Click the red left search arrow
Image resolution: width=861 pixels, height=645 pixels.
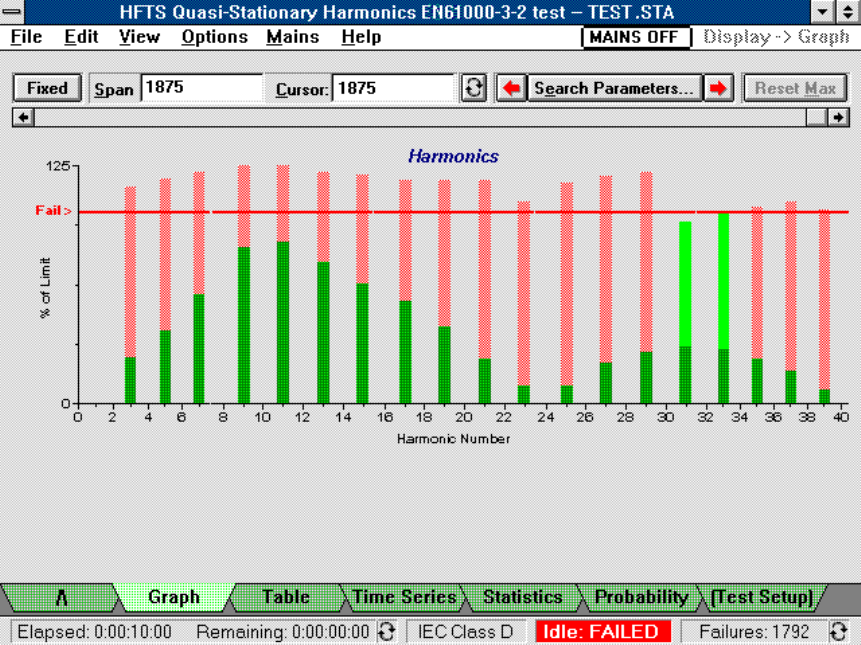(512, 88)
